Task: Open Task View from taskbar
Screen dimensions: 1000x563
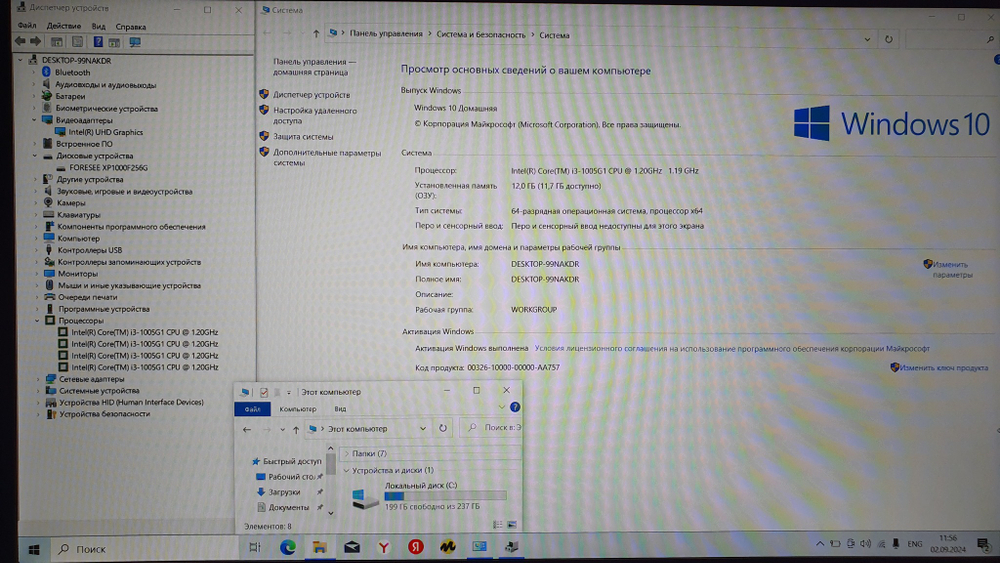Action: [254, 547]
